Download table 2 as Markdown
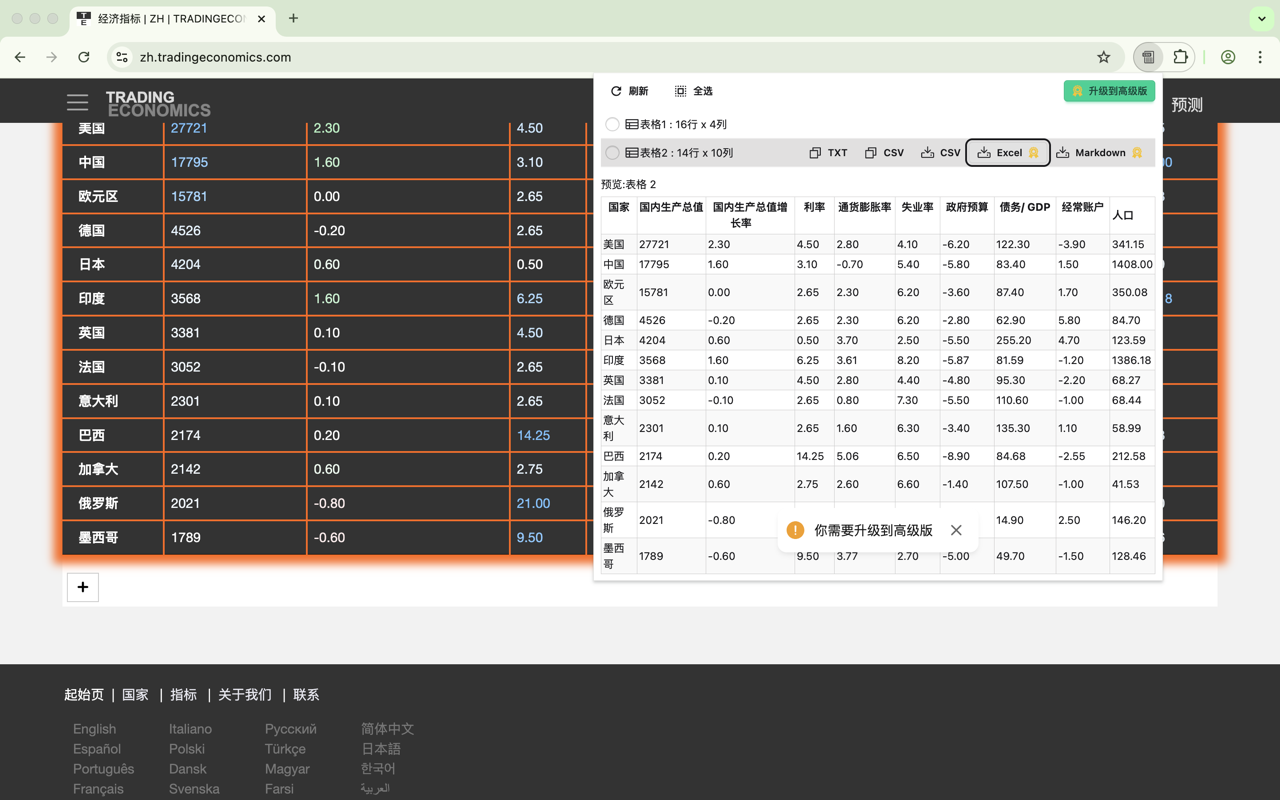 click(x=1099, y=153)
